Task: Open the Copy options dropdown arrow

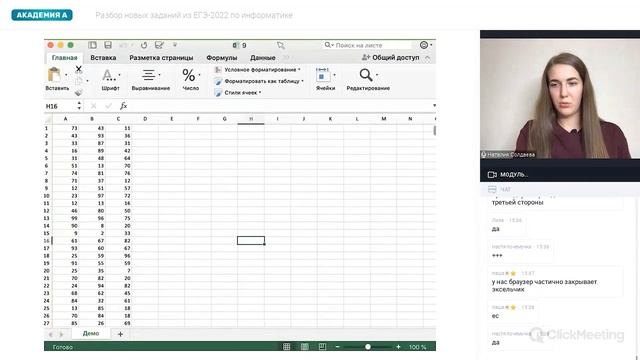Action: (87, 81)
